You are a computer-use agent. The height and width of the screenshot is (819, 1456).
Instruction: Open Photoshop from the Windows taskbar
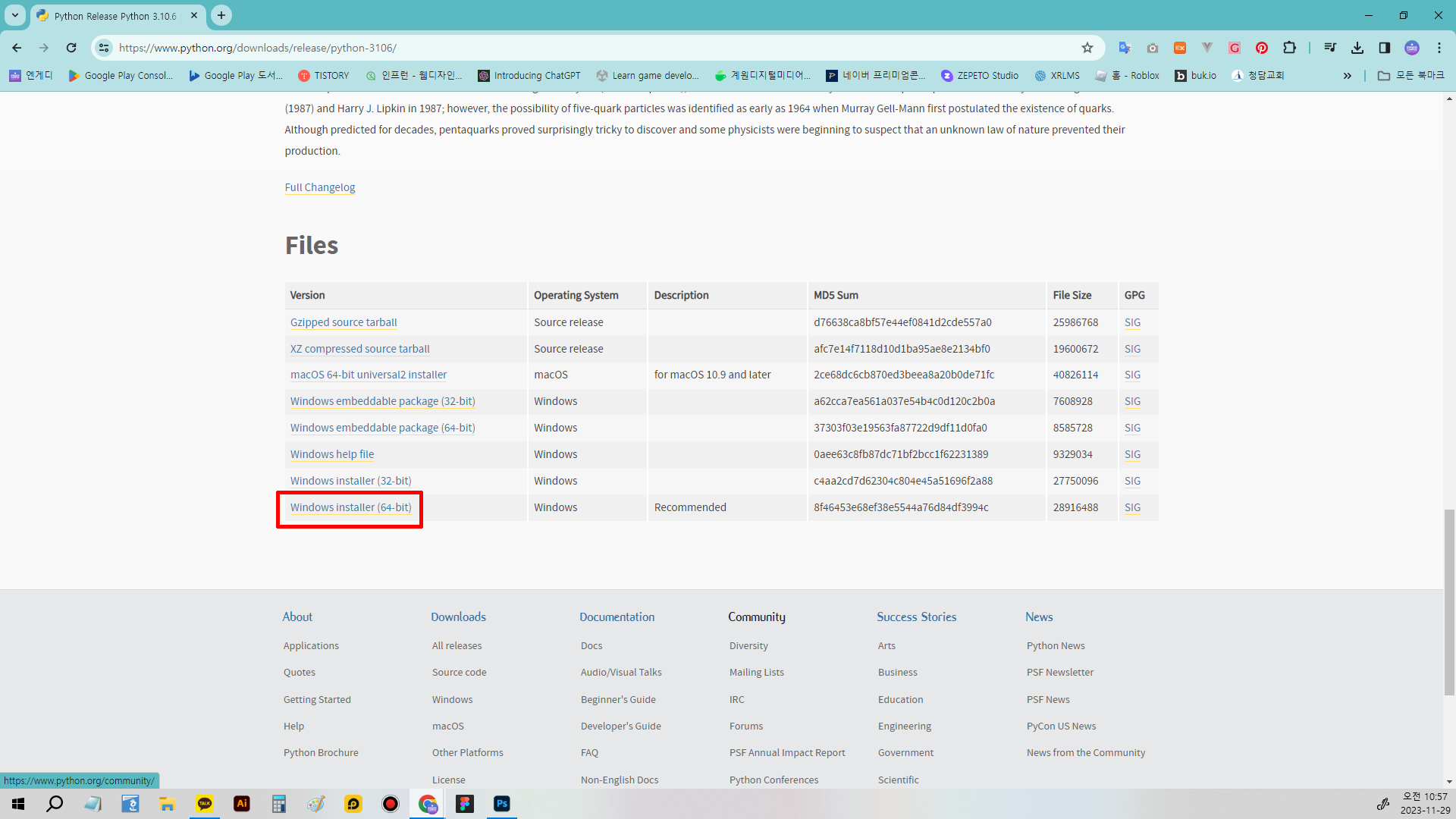point(502,804)
